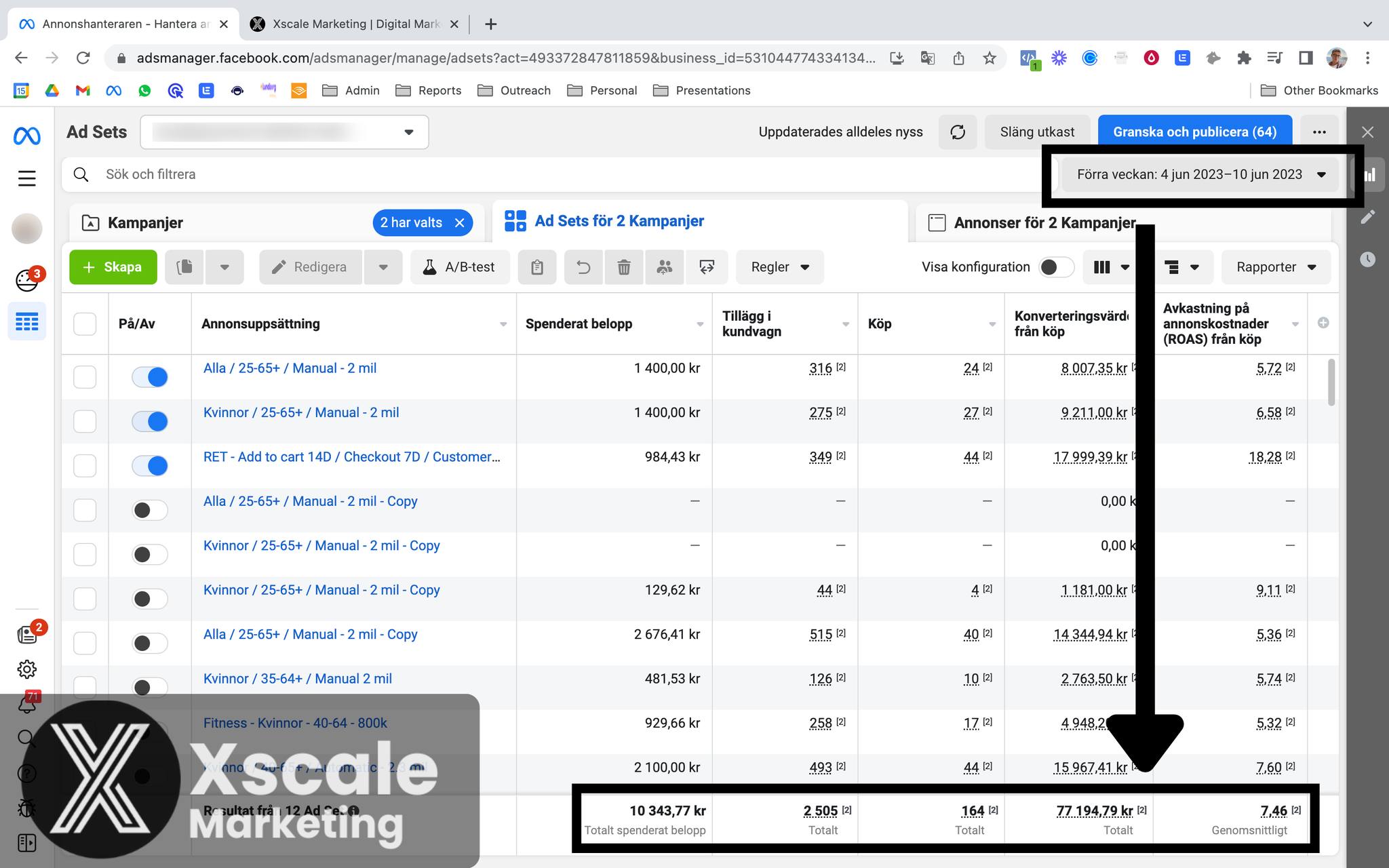Open the settings gear in sidebar
Viewport: 1389px width, 868px height.
[27, 669]
